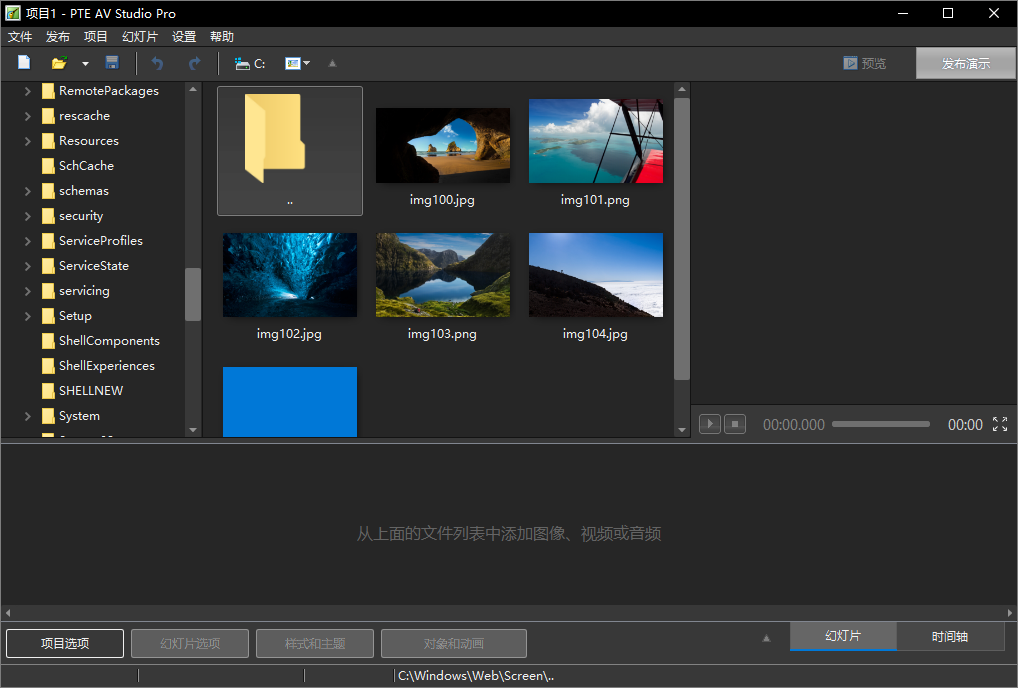Expand the System folder node

coord(28,415)
